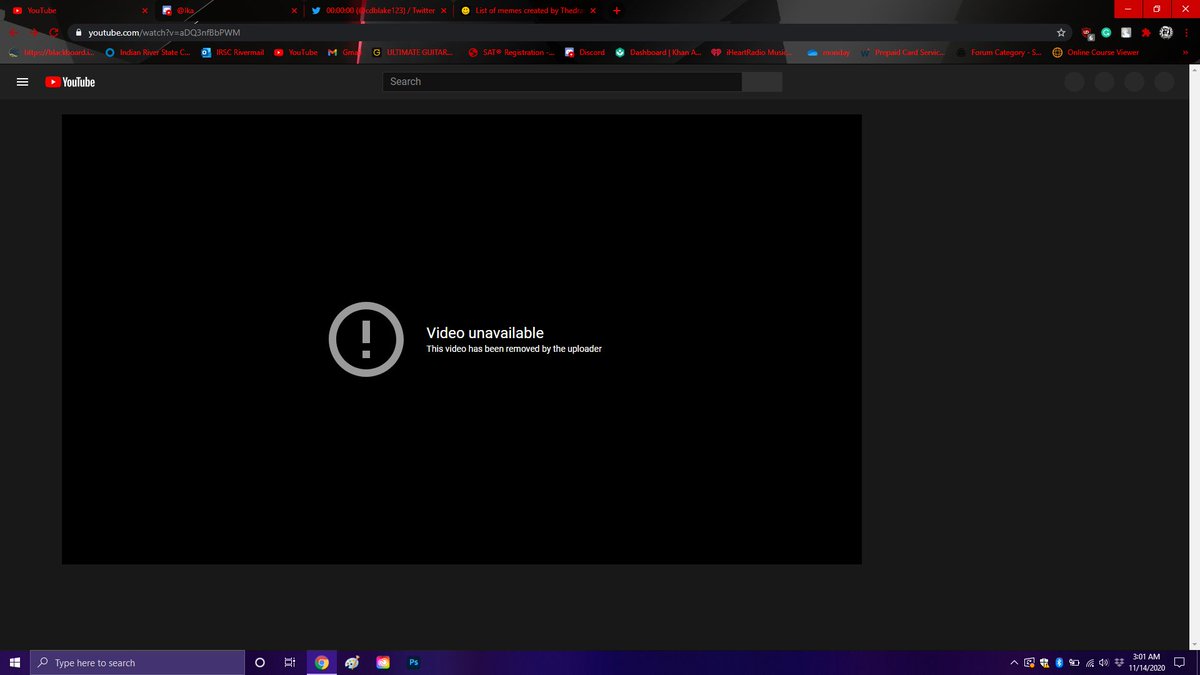Open the Gmail bookmark
Image resolution: width=1200 pixels, height=675 pixels.
tap(343, 52)
